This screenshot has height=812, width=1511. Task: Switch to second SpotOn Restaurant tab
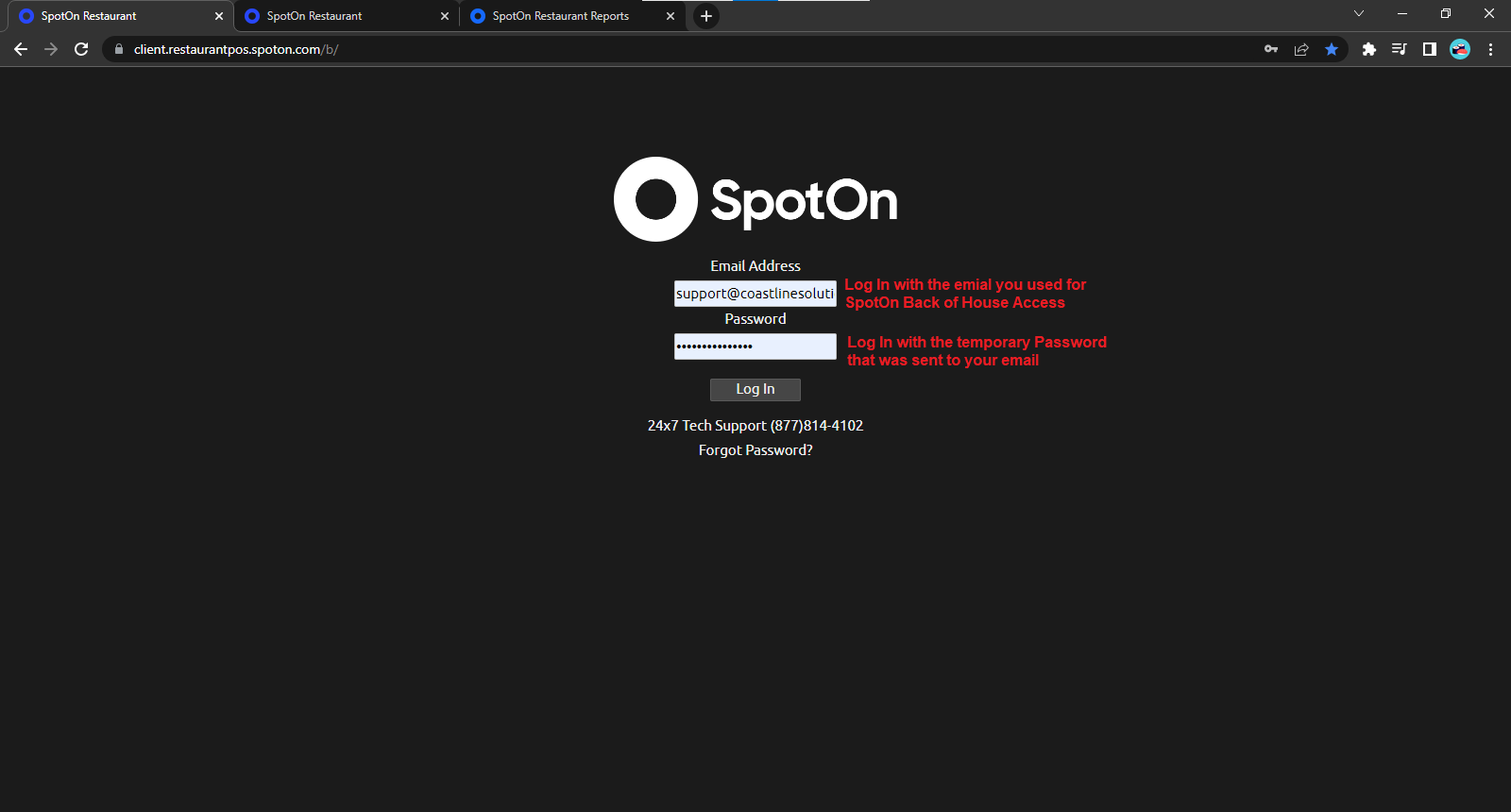(346, 16)
